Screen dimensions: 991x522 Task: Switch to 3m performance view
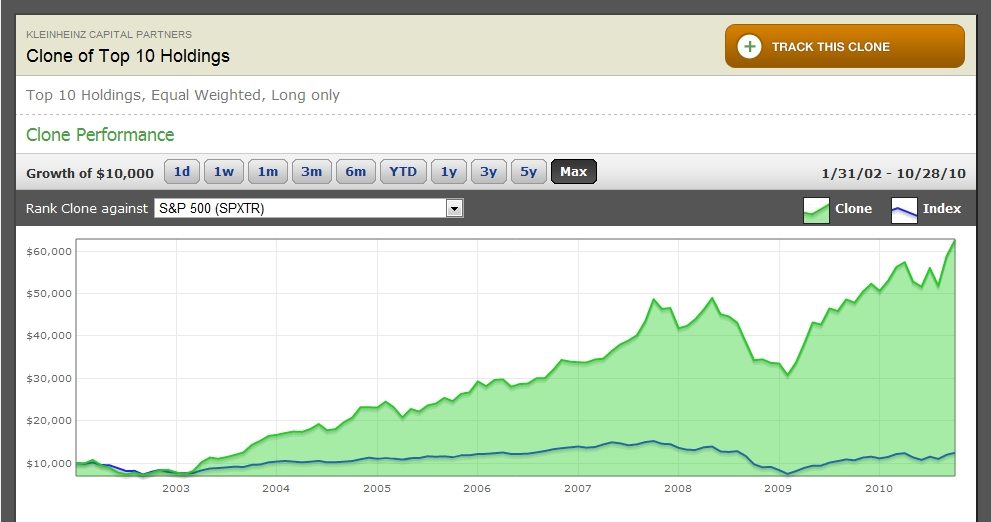click(x=312, y=172)
